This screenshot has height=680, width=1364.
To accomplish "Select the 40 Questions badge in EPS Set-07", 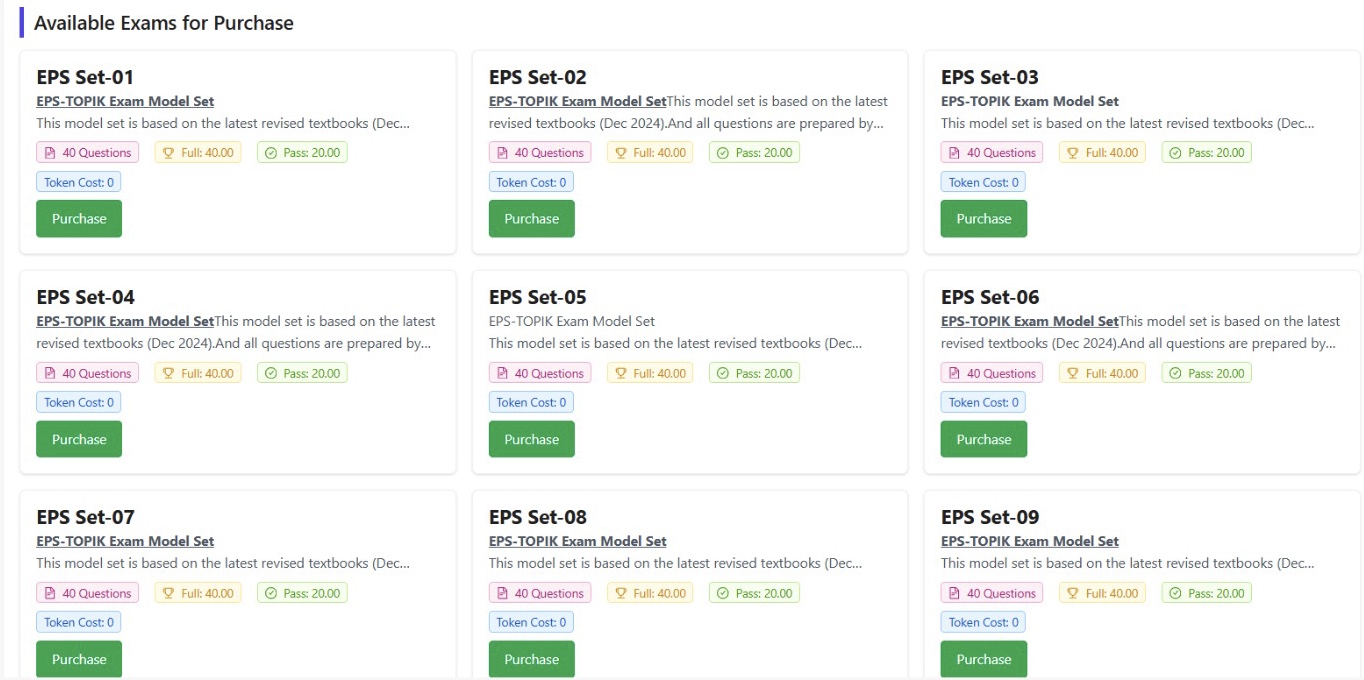I will coord(88,594).
